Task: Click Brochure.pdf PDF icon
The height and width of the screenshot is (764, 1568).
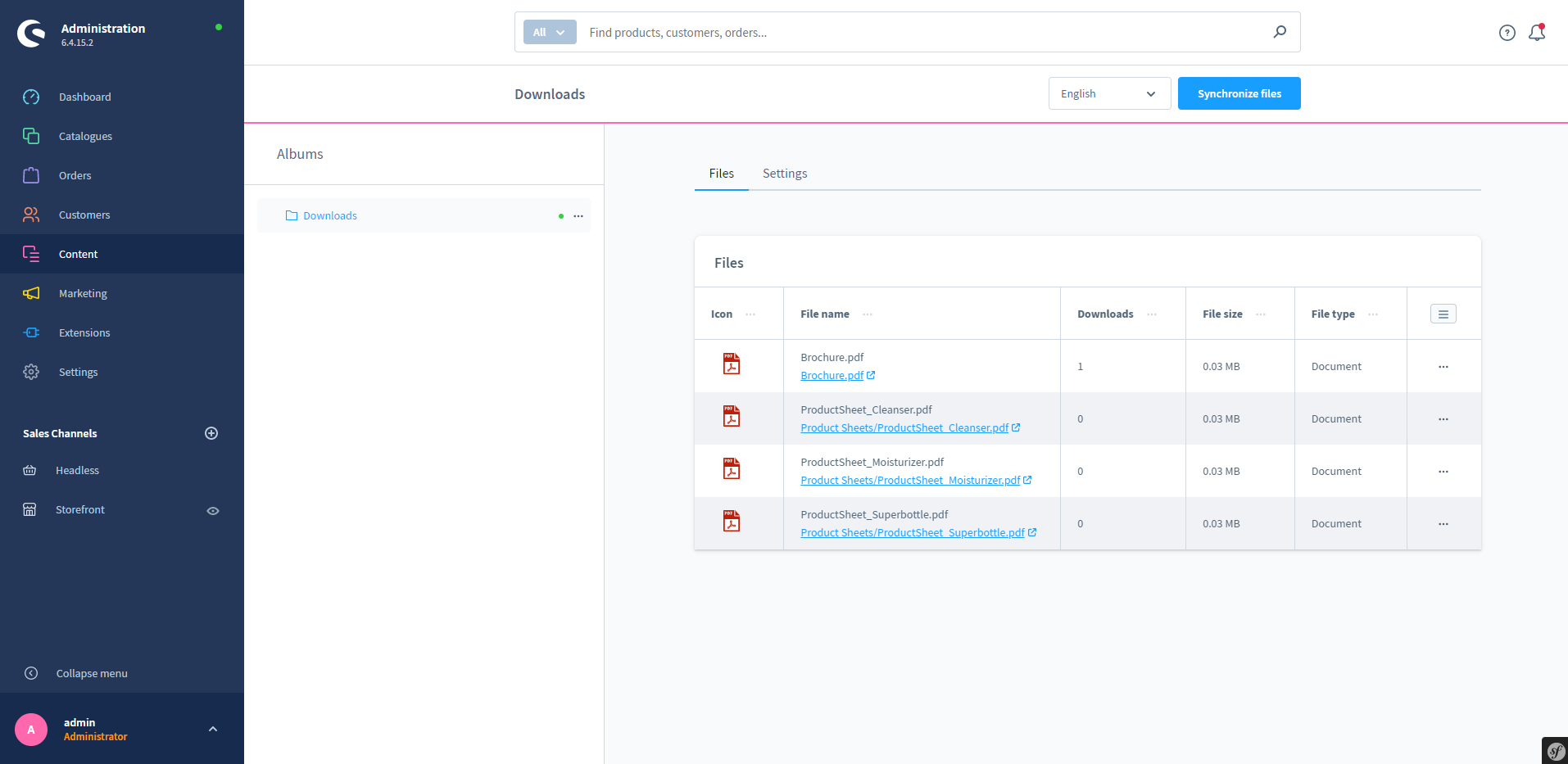Action: click(x=732, y=364)
